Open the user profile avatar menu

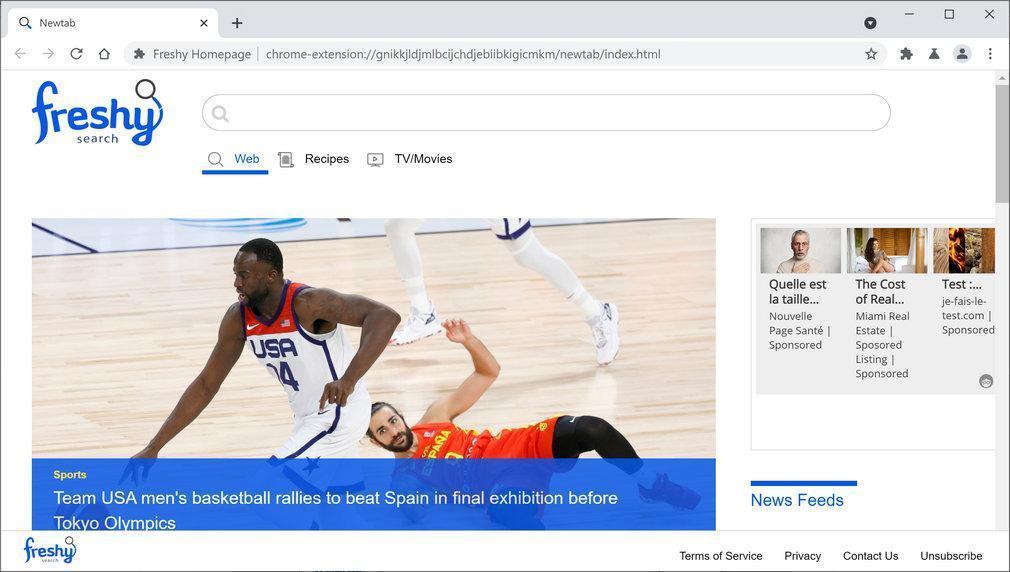click(x=962, y=54)
